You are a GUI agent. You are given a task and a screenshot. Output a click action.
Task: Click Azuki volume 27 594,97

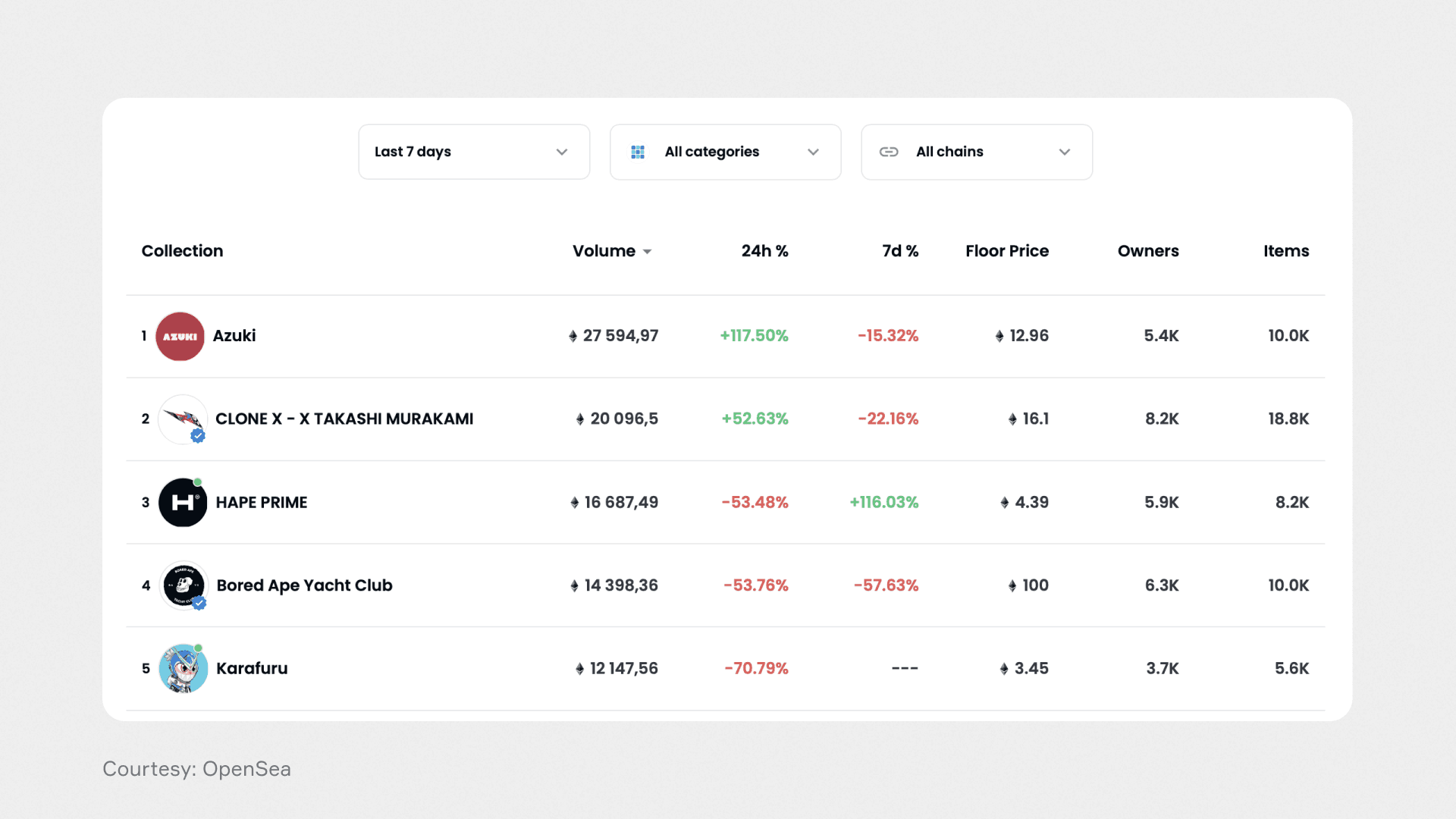(x=620, y=336)
